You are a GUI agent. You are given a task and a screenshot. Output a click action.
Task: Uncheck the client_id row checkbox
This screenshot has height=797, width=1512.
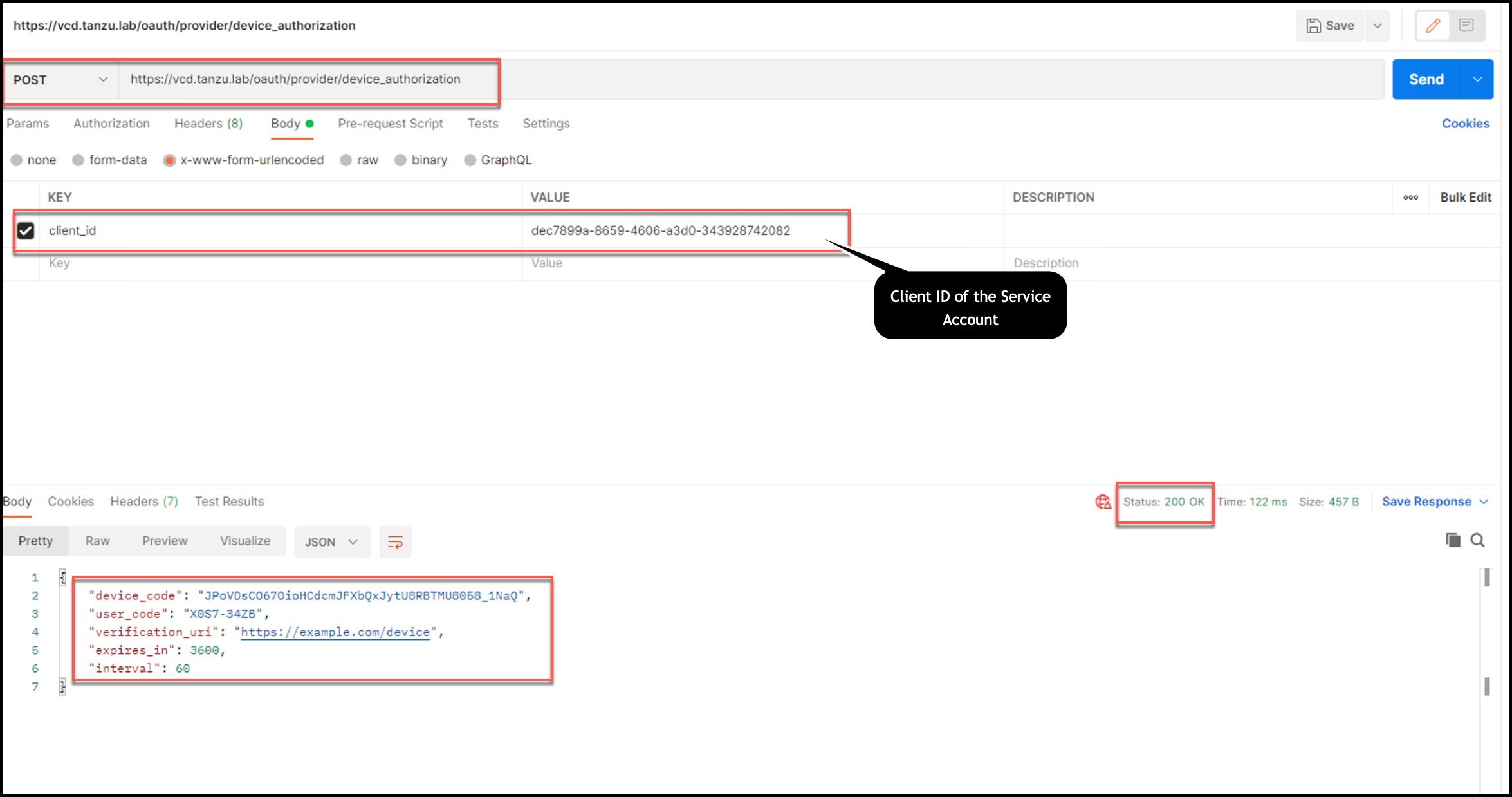tap(26, 230)
